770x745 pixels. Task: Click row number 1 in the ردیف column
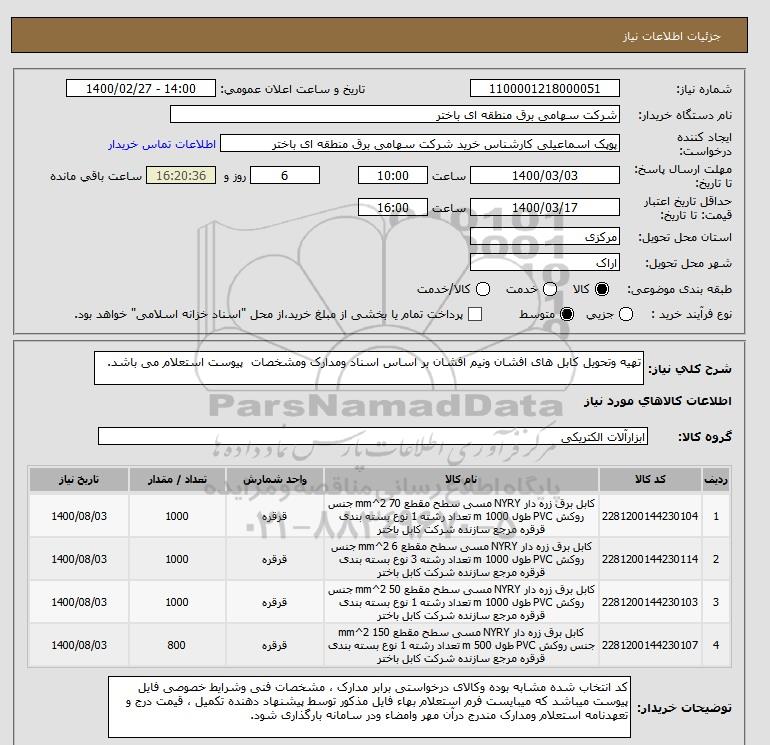[x=716, y=516]
